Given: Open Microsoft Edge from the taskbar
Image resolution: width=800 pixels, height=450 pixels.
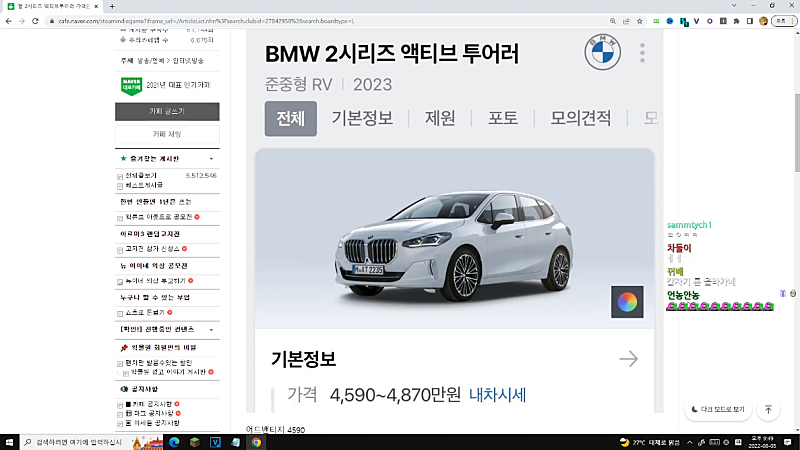Looking at the screenshot, I should [174, 442].
